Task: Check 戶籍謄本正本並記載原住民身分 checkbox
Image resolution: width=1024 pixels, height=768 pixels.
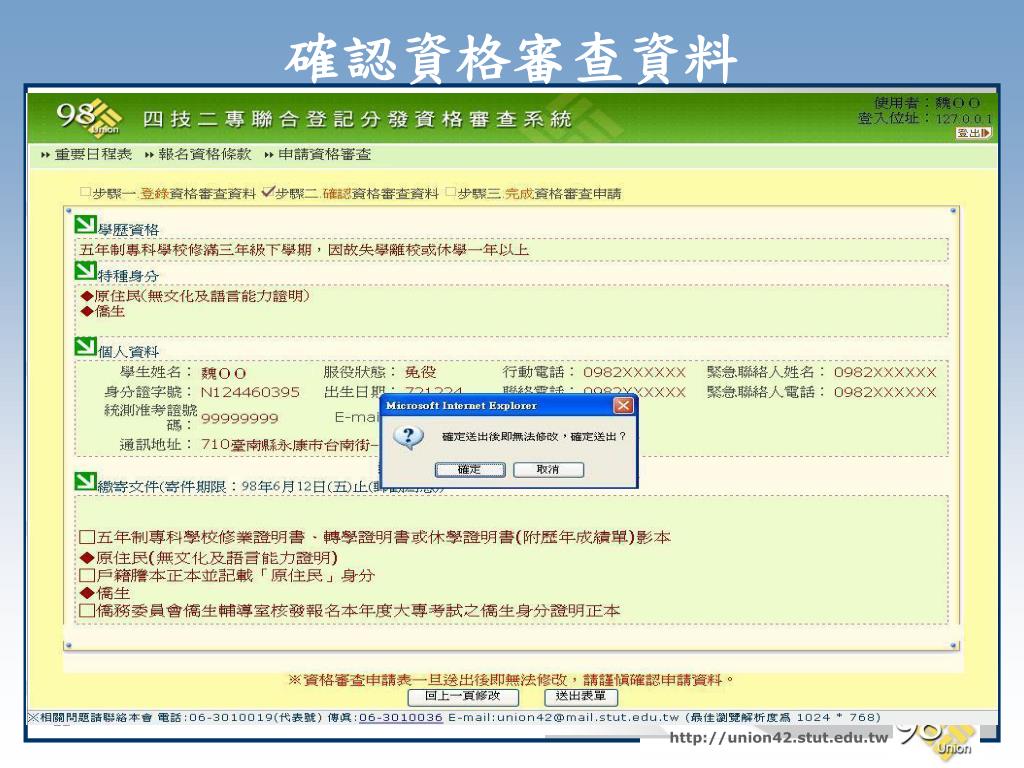Action: (87, 575)
